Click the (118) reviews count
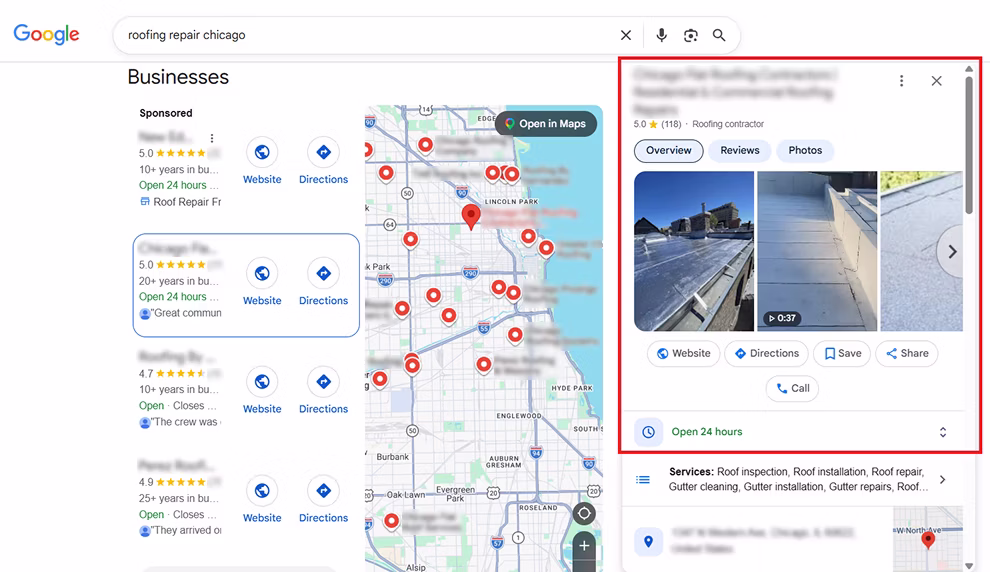Image resolution: width=990 pixels, height=572 pixels. (671, 124)
